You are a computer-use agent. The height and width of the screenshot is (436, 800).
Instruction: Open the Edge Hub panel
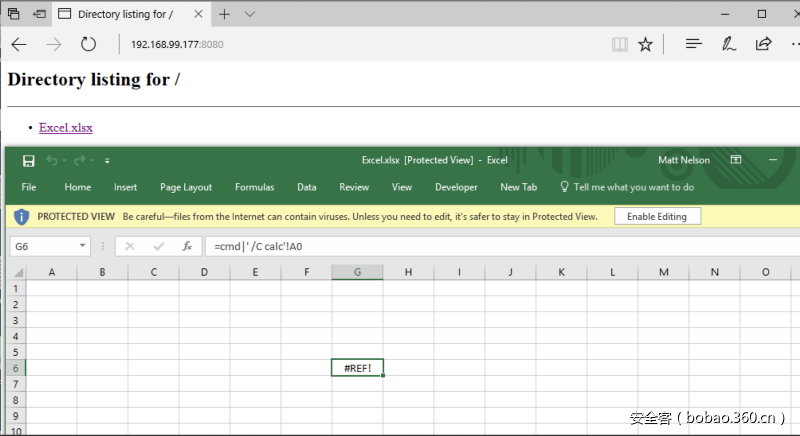[694, 44]
